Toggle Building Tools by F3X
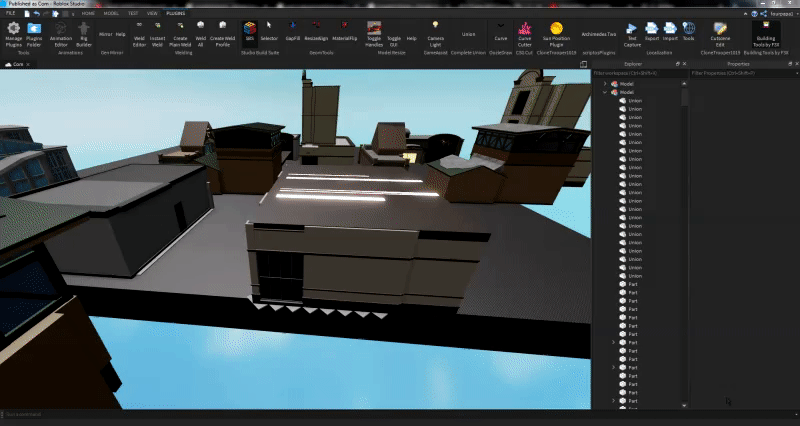Screen dimensions: 800x426 coord(766,34)
